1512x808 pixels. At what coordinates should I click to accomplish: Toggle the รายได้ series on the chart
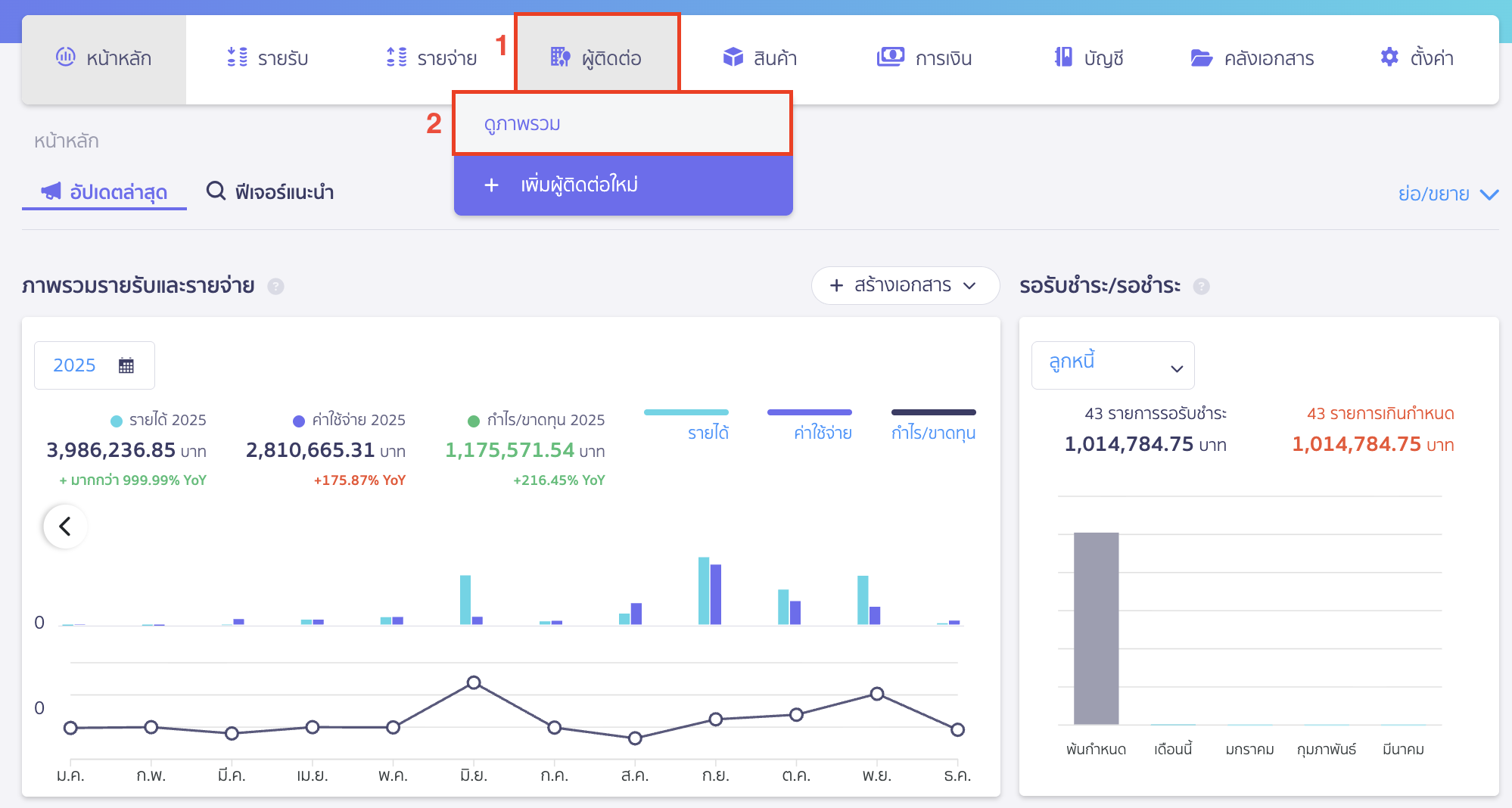(686, 424)
